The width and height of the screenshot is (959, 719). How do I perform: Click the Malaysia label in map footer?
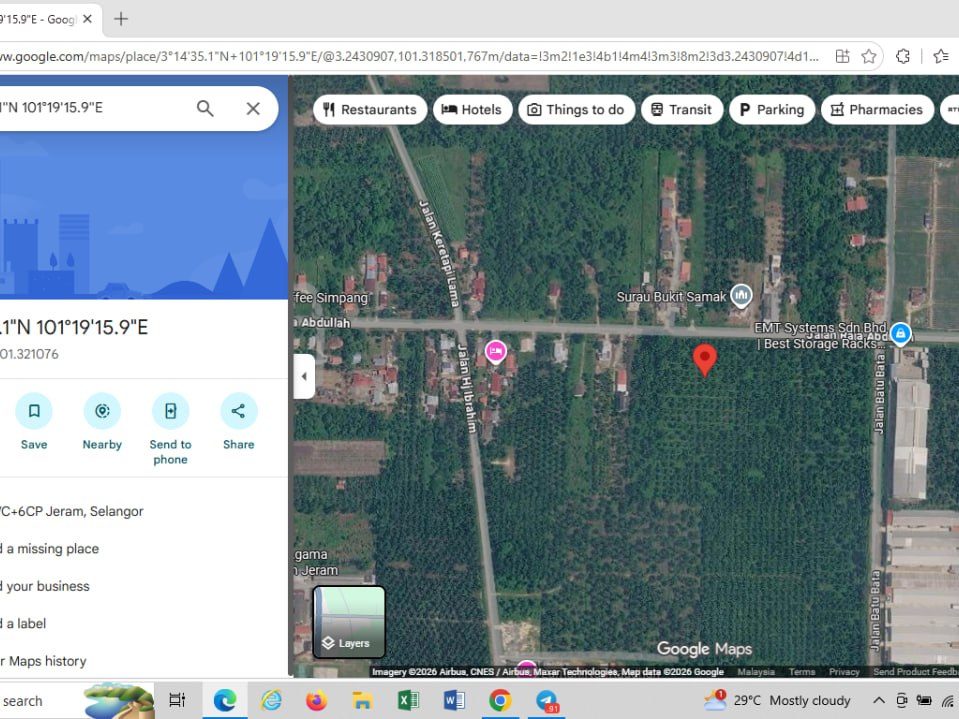coord(756,672)
